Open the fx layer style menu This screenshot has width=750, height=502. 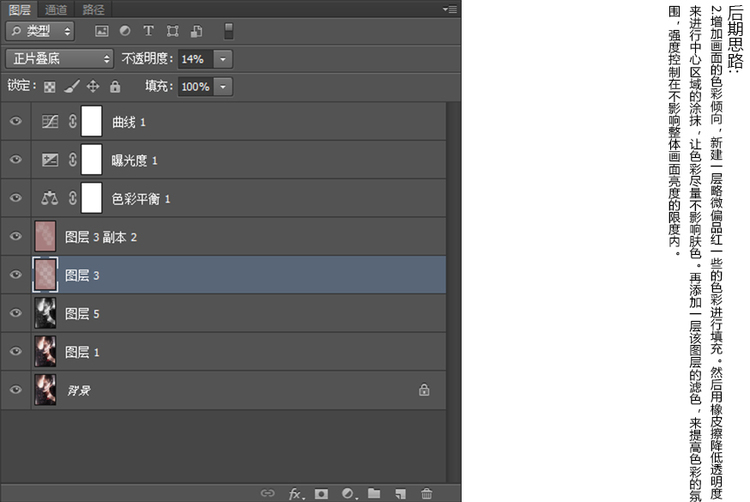tap(296, 493)
